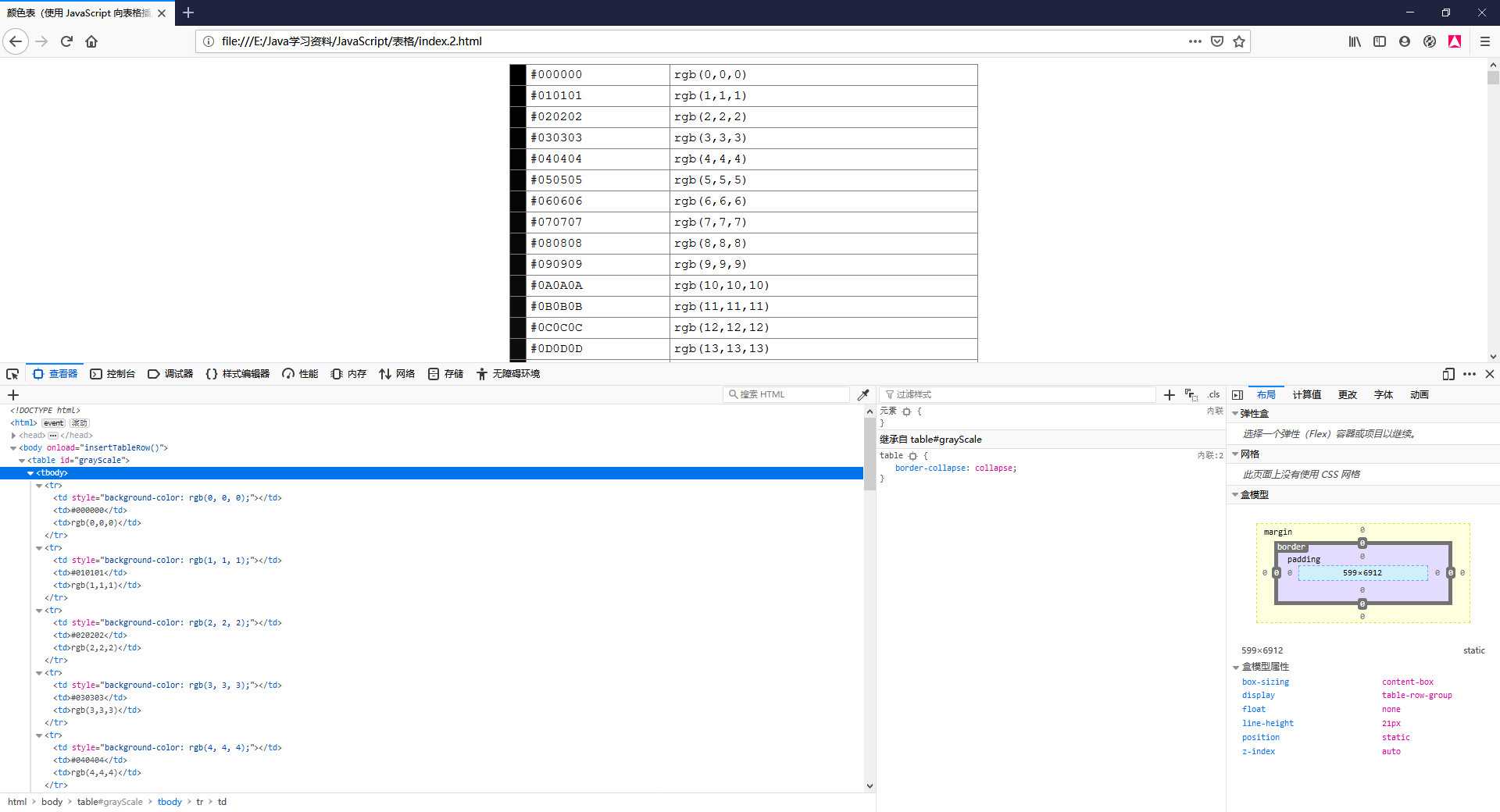1500x812 pixels.
Task: Open the 网络 network tab
Action: tap(397, 374)
